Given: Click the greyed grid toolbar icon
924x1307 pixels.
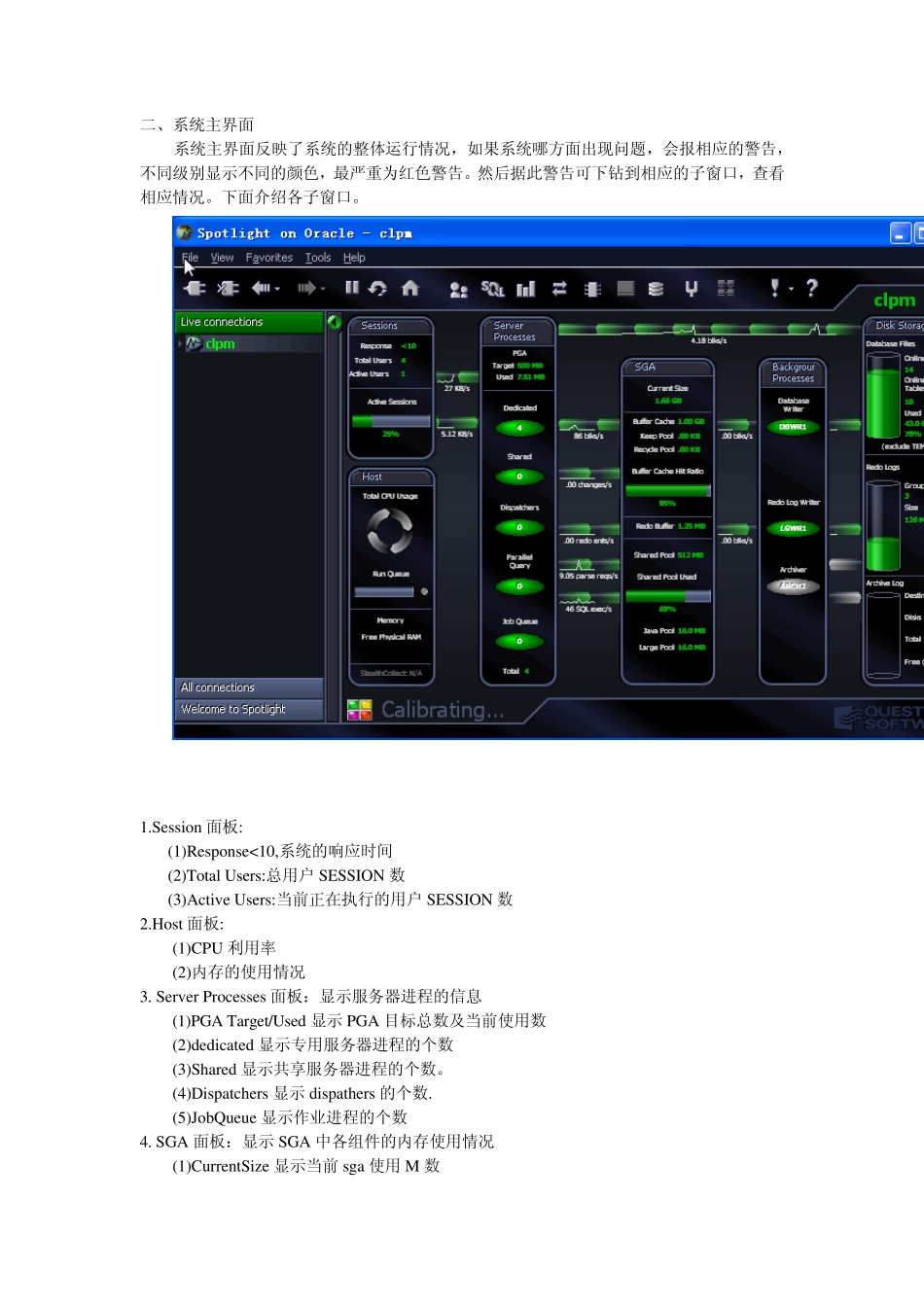Looking at the screenshot, I should tap(726, 288).
